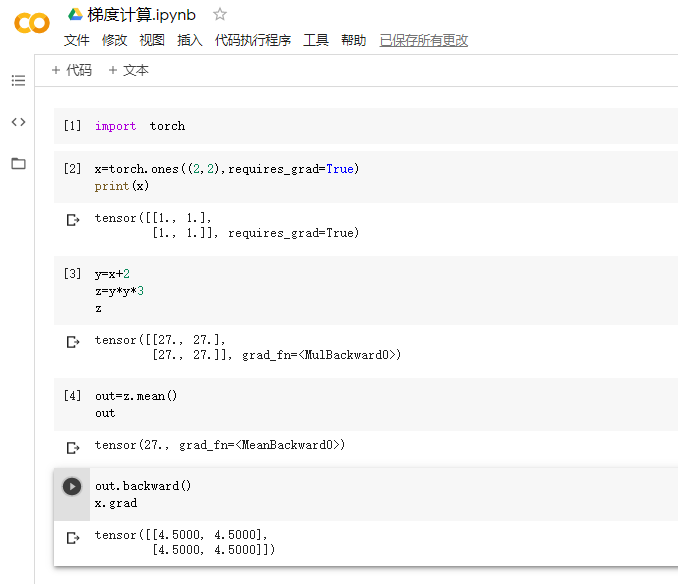Click output text tensor(27., grad_fn=<MeanBackward0>)
The width and height of the screenshot is (678, 584).
pos(220,445)
